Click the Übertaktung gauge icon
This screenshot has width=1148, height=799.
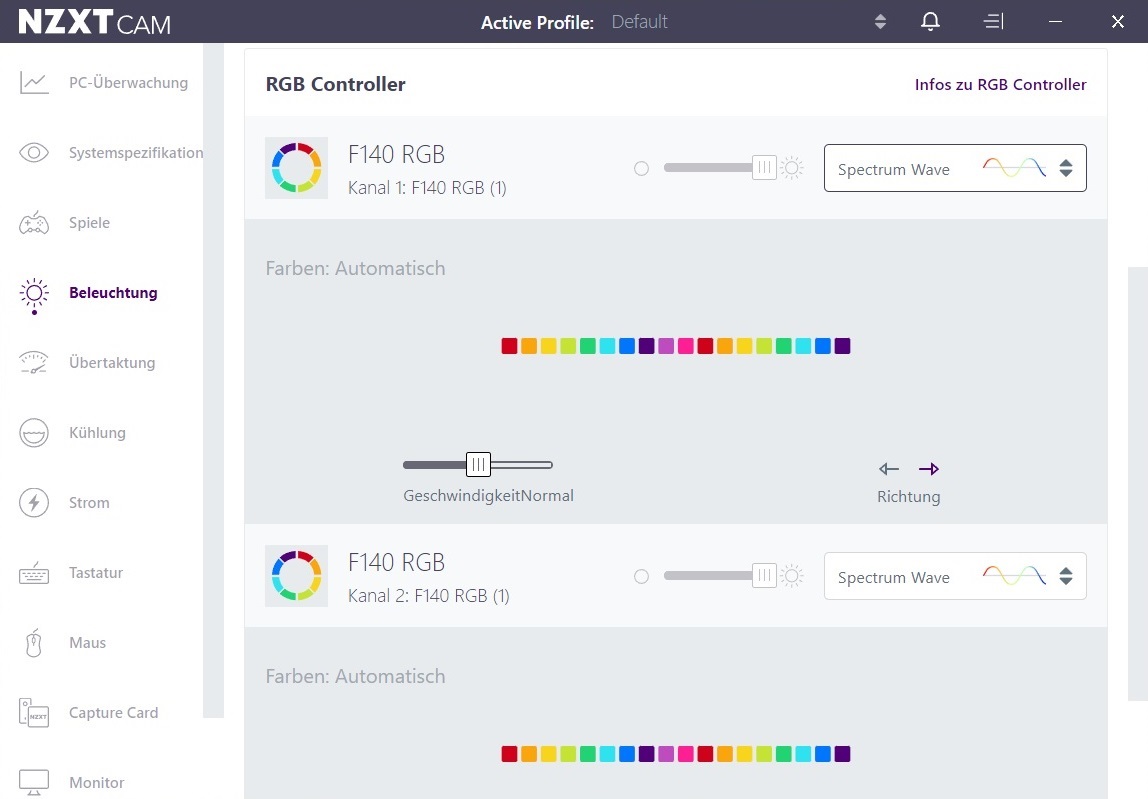(x=34, y=363)
